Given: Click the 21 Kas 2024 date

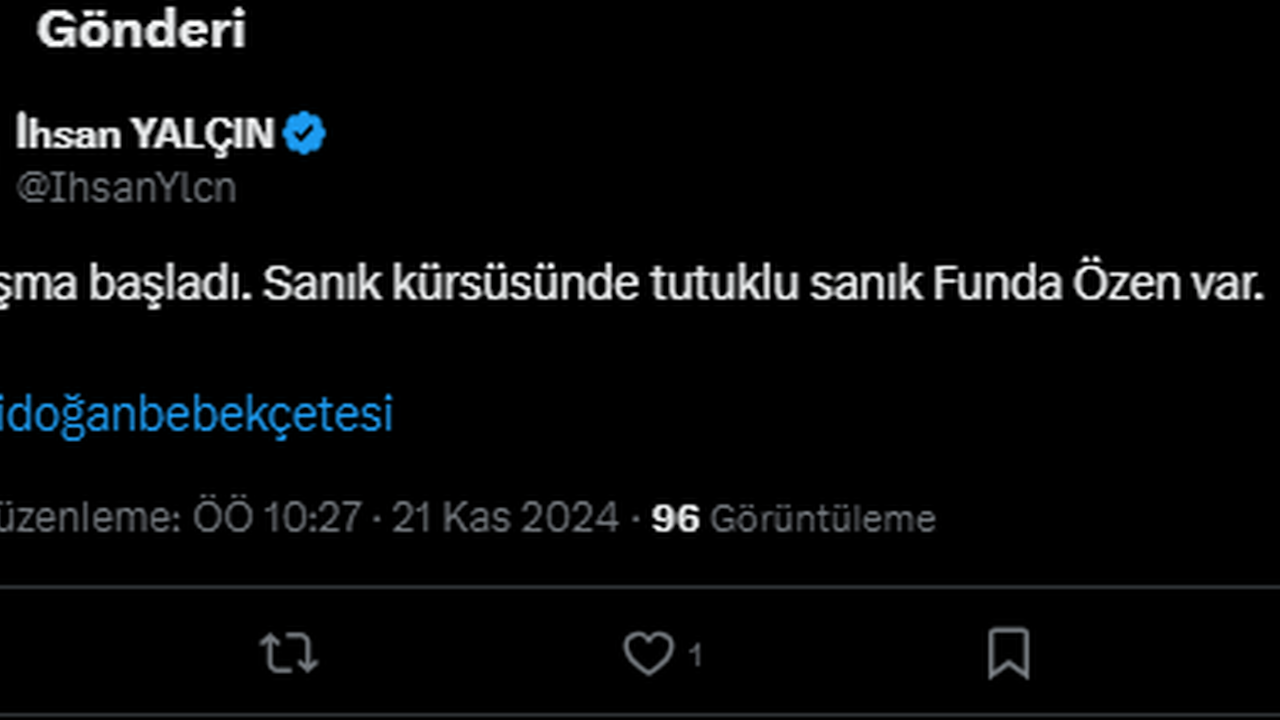Looking at the screenshot, I should 505,518.
